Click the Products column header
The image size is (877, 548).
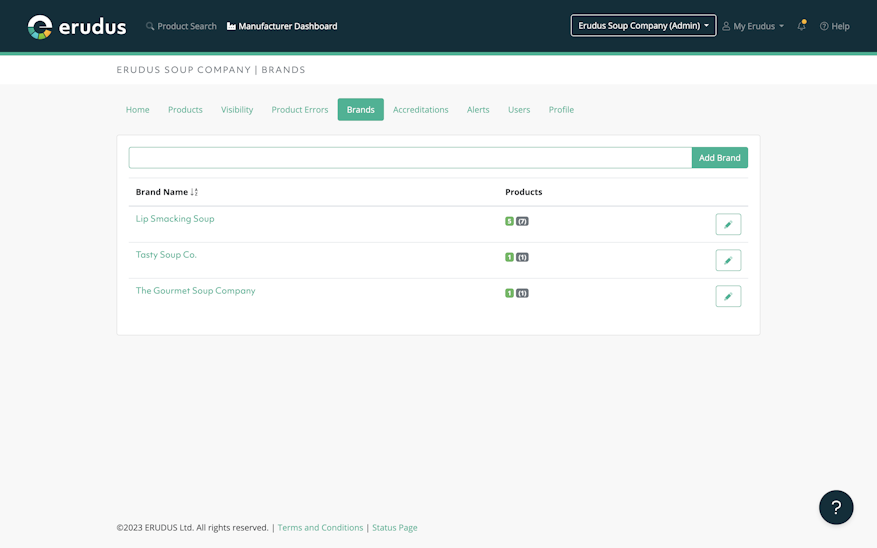pos(524,192)
